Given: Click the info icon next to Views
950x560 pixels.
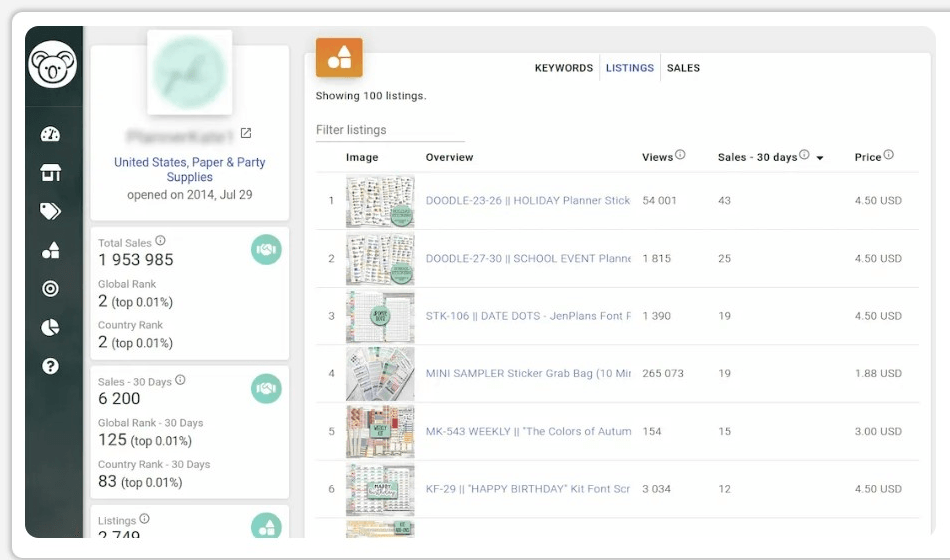Looking at the screenshot, I should tap(680, 155).
